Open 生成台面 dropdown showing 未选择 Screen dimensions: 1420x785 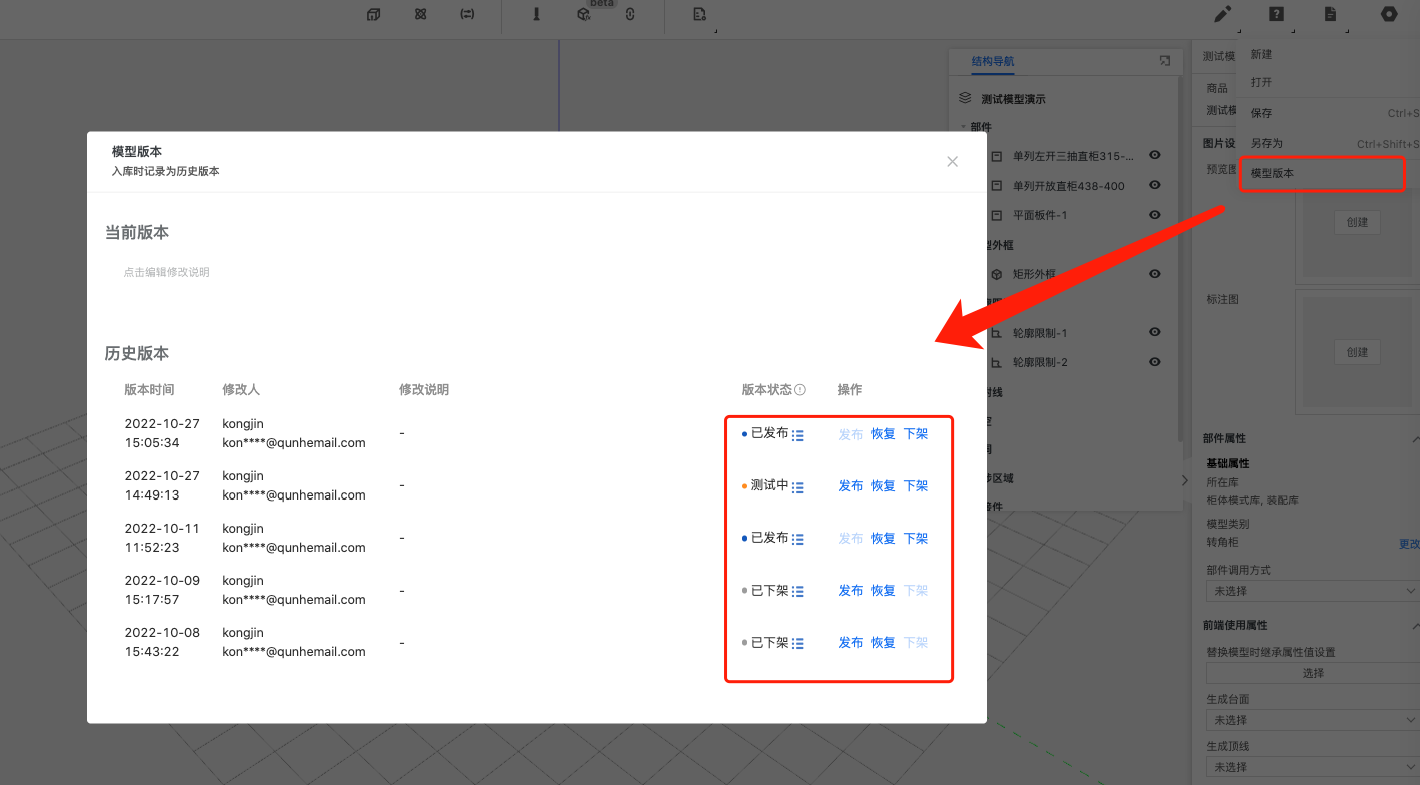click(x=1312, y=720)
